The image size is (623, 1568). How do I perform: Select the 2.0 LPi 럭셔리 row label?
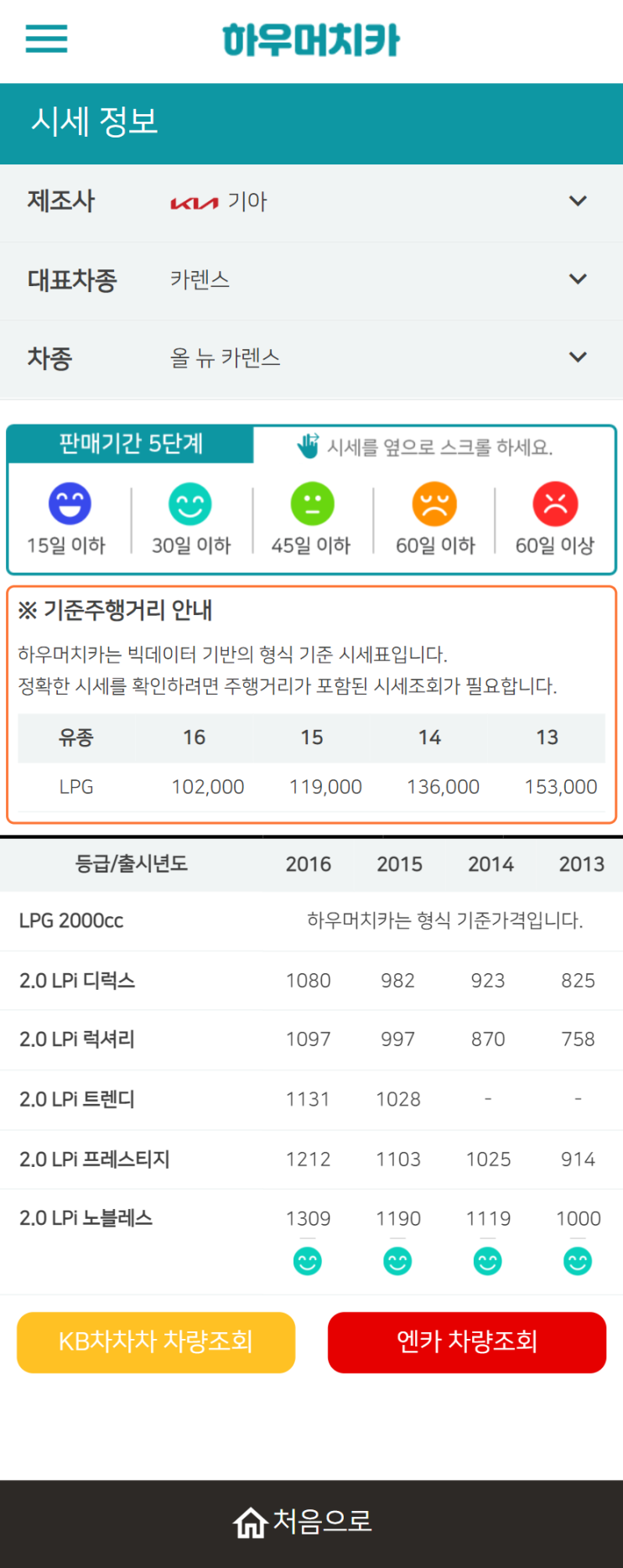pyautogui.click(x=77, y=1039)
